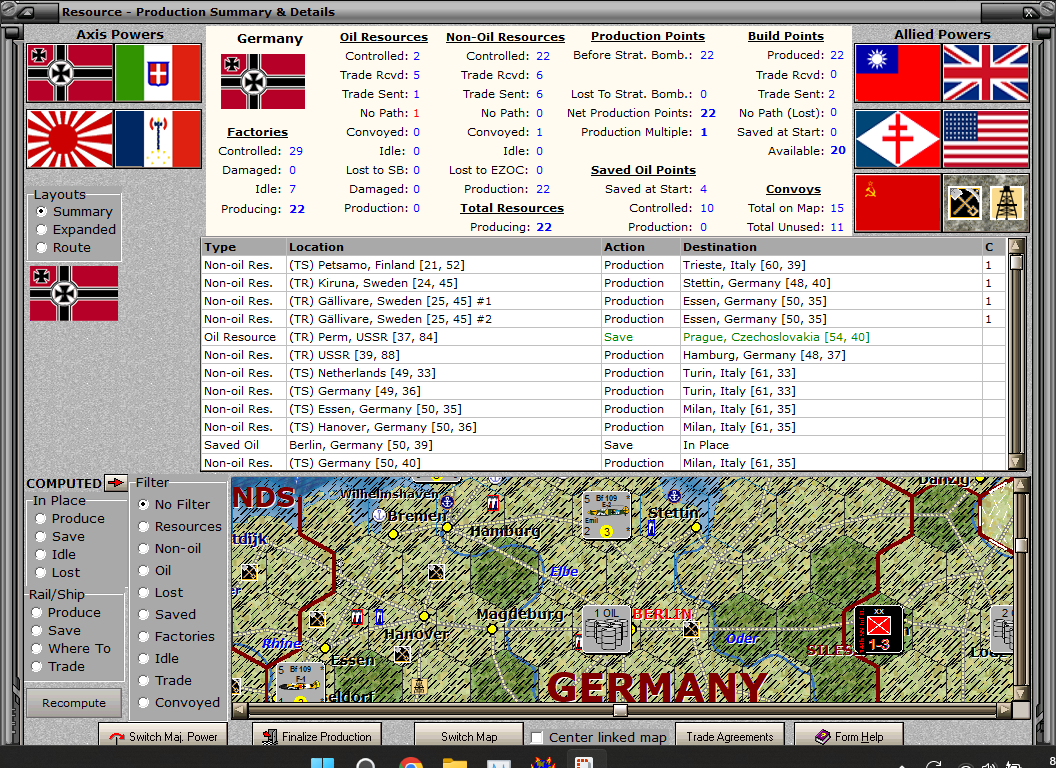Screen dimensions: 1056x768
Task: Select the United States flag
Action: 986,139
